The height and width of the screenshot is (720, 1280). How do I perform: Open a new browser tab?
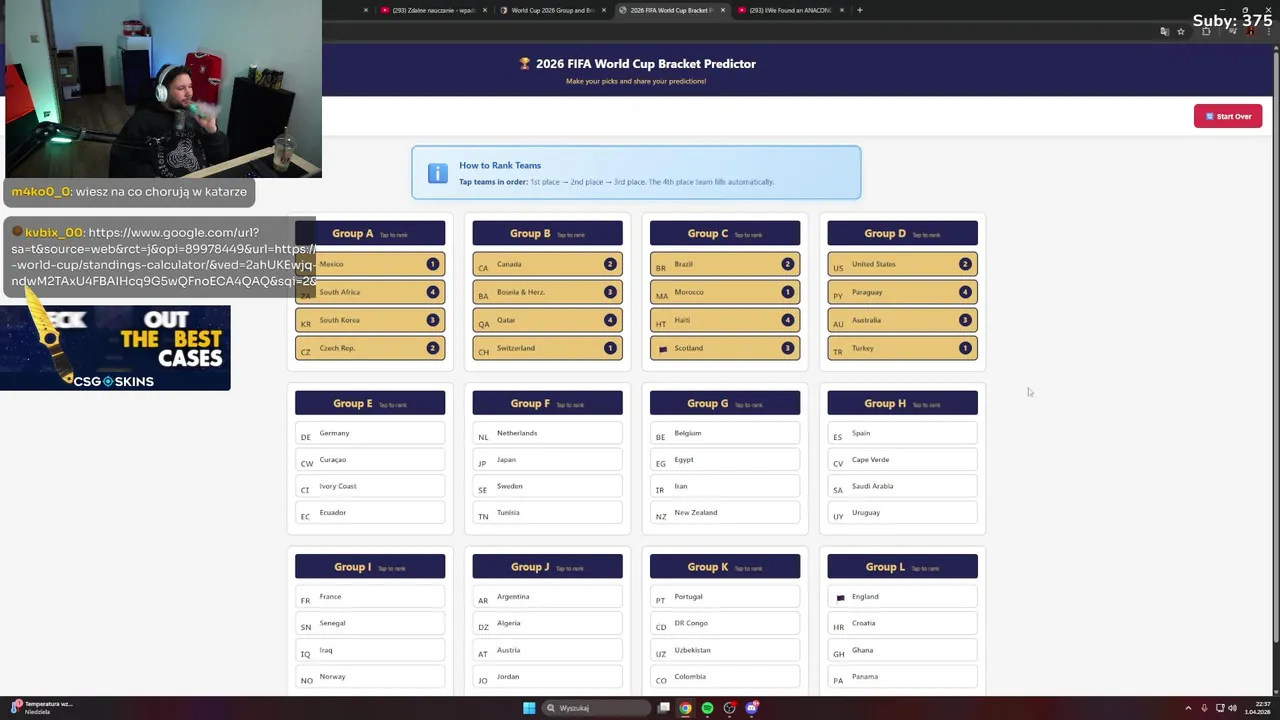[860, 10]
